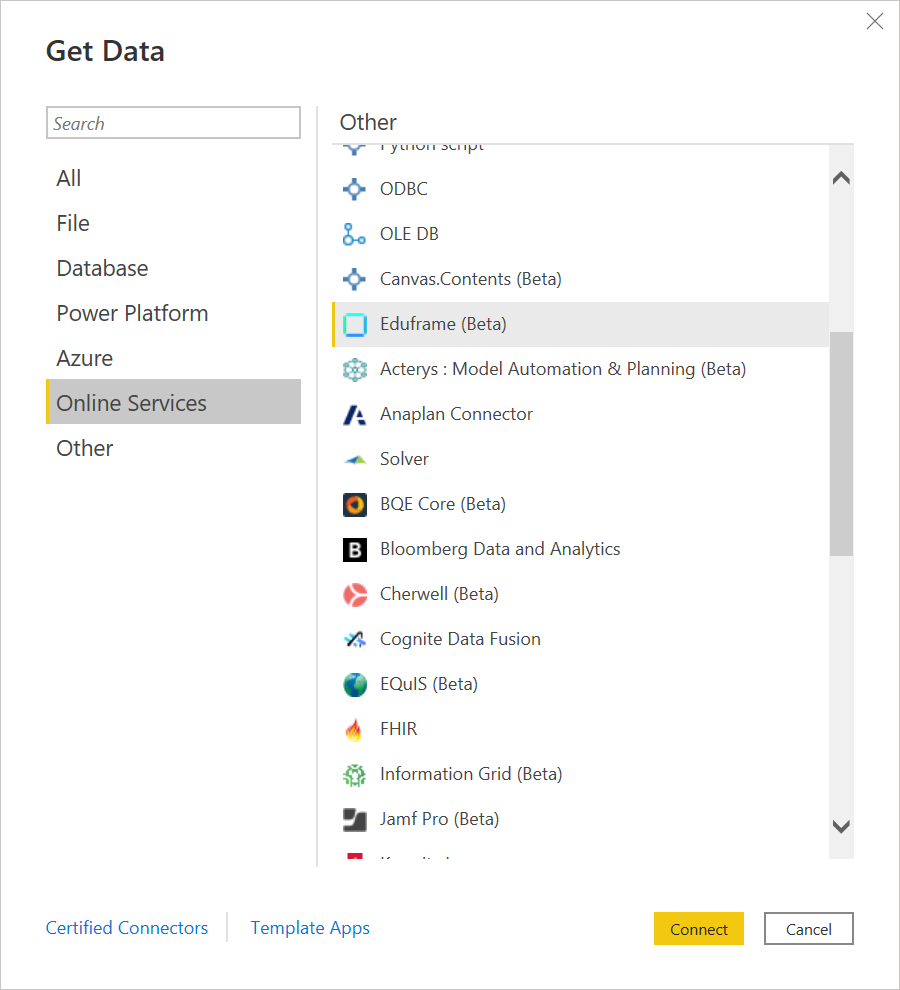Click the BQE Core (Beta) icon

click(355, 504)
